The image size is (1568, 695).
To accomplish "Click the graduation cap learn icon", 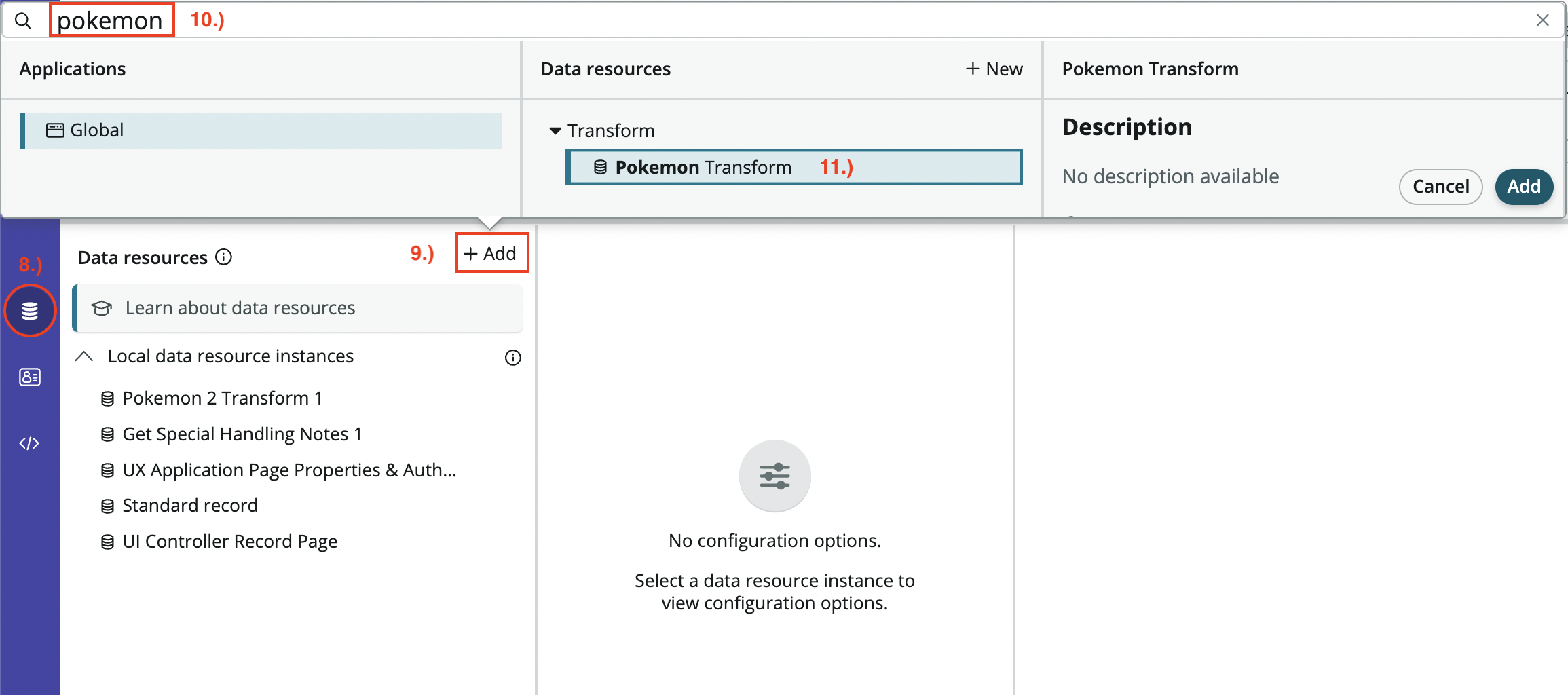I will tap(102, 308).
